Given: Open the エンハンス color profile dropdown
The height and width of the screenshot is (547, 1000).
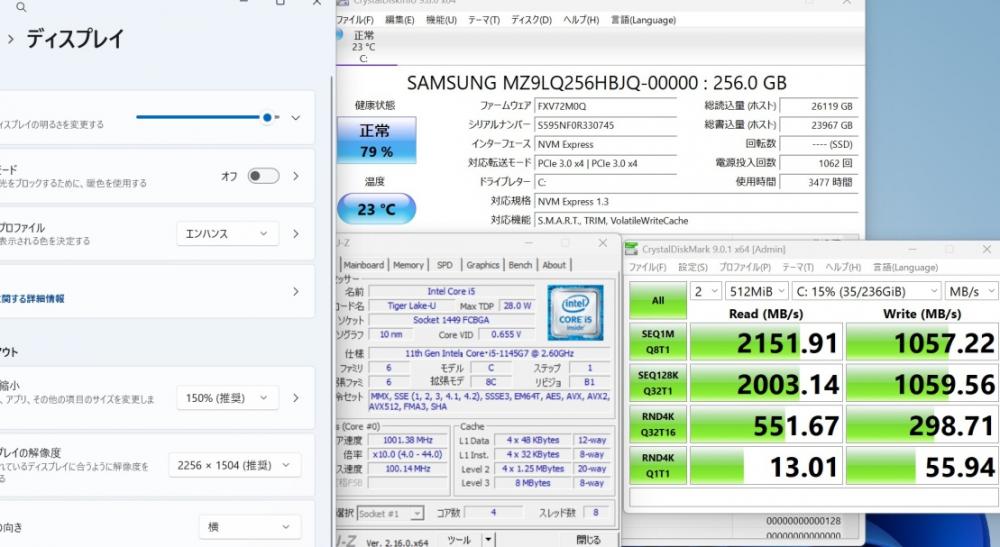Looking at the screenshot, I should pos(228,234).
